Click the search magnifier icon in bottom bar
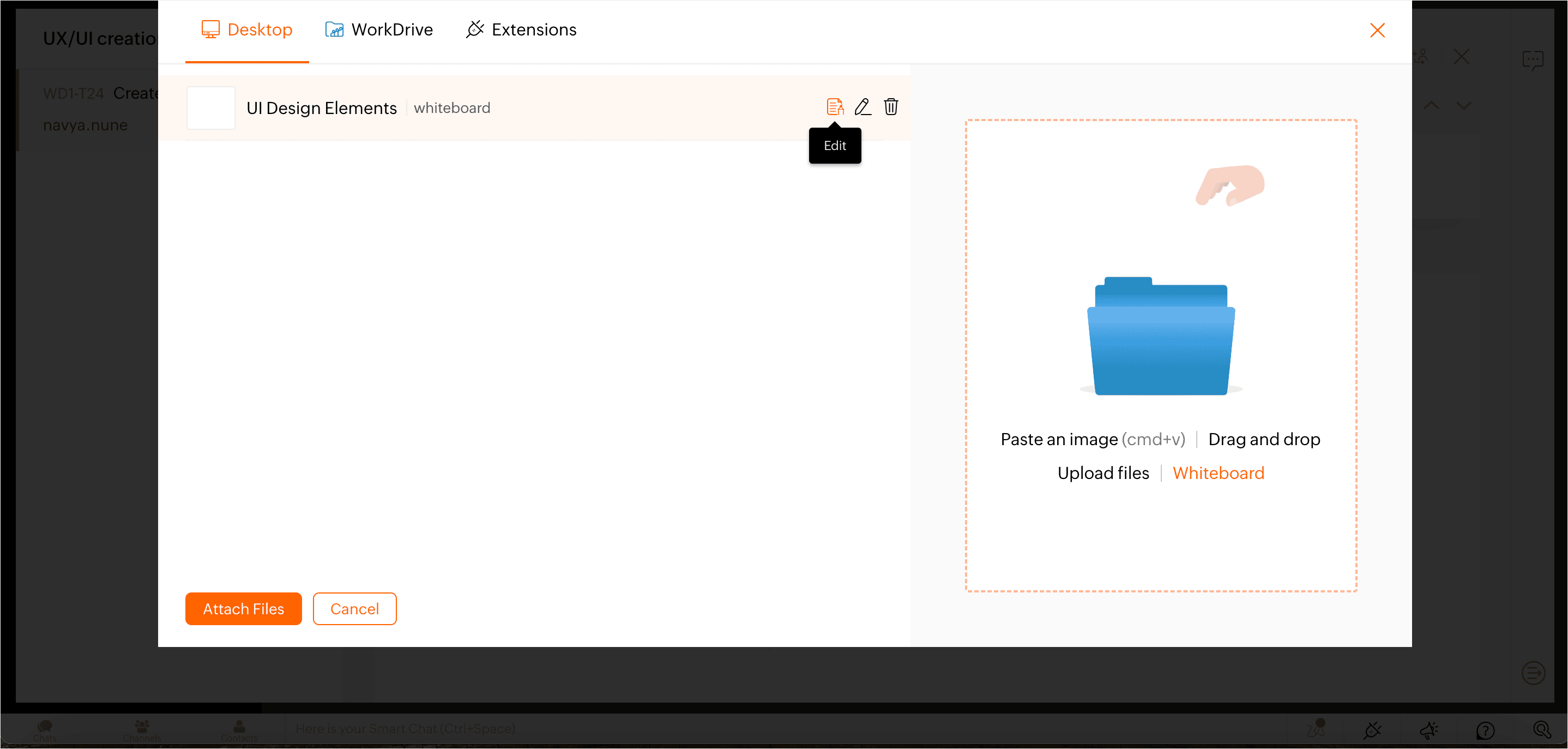The height and width of the screenshot is (749, 1568). pyautogui.click(x=1541, y=729)
